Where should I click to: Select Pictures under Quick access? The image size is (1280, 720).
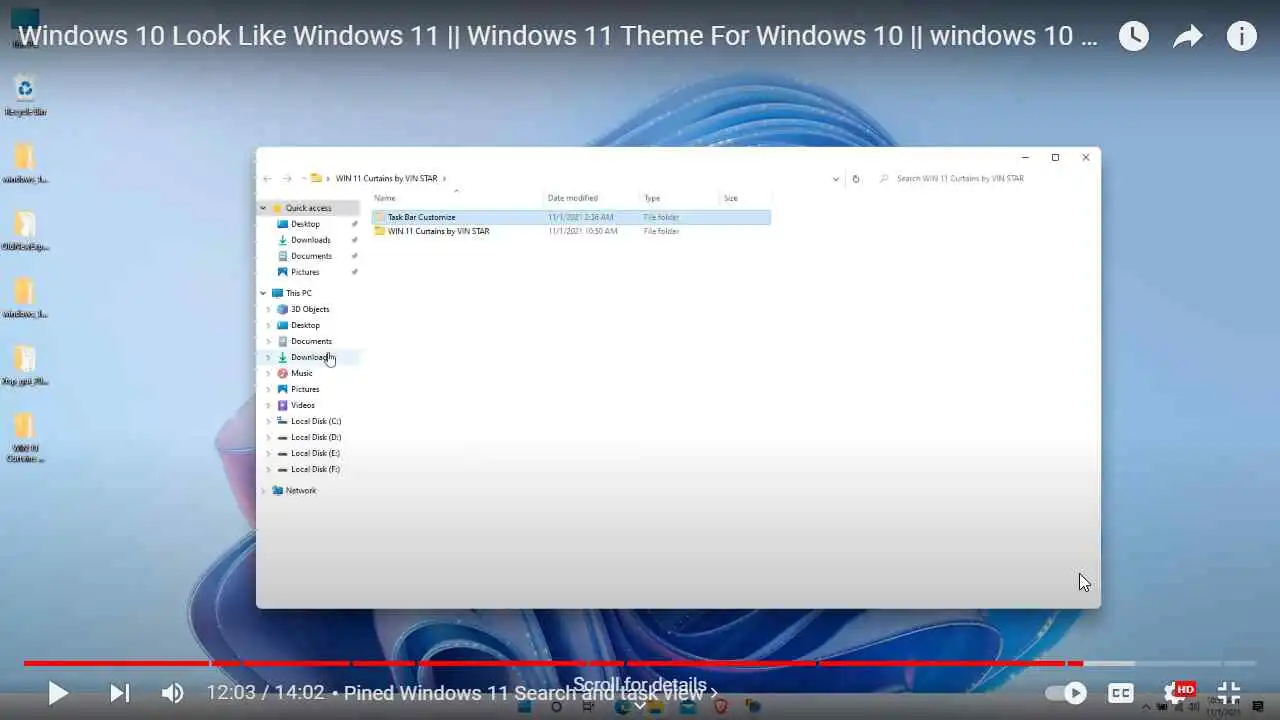click(x=305, y=272)
